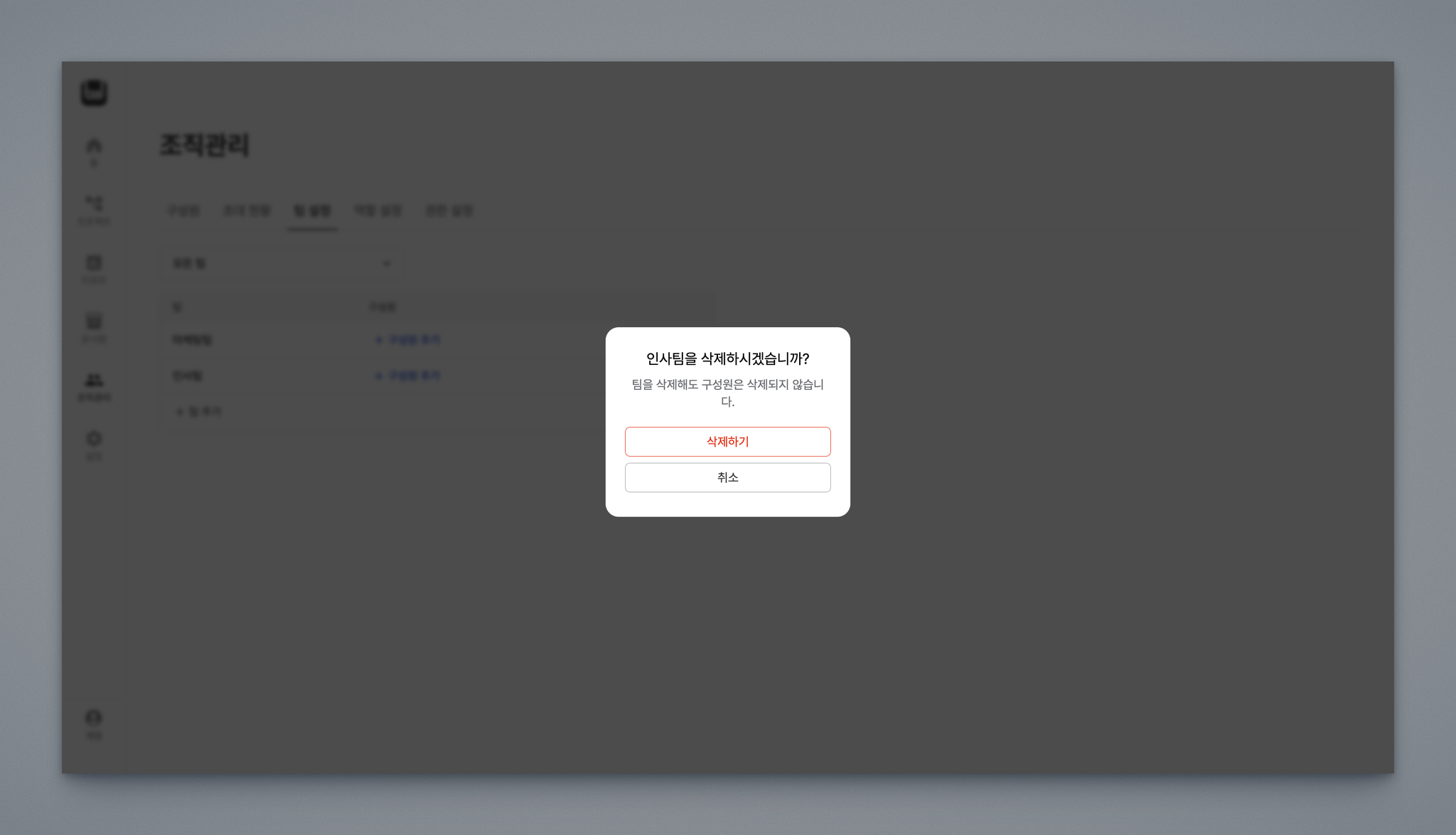This screenshot has width=1456, height=835.
Task: Click the + 팀 추가 add team button
Action: pyautogui.click(x=199, y=411)
